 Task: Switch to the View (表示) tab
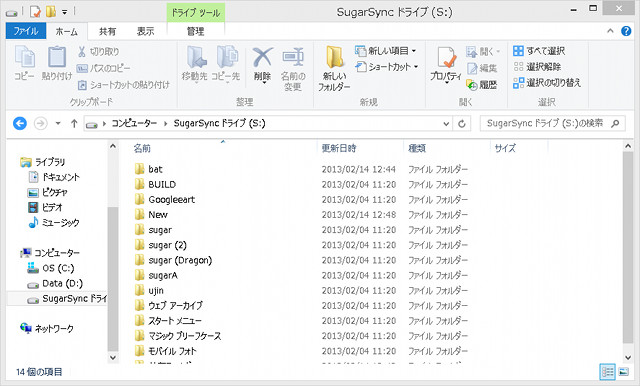tap(145, 31)
